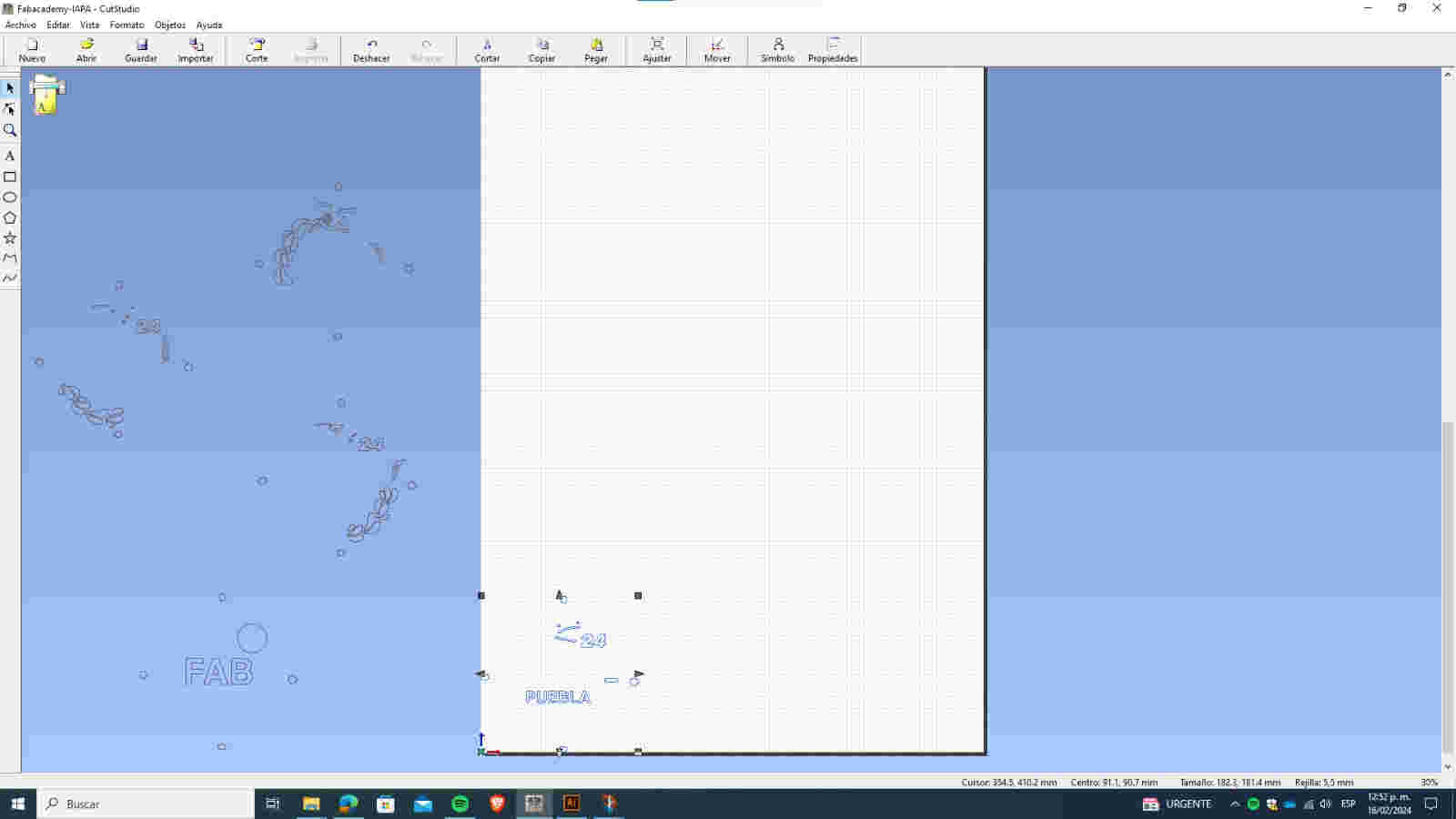Viewport: 1456px width, 819px height.
Task: Click the vertical scrollbar thumb
Action: [1448, 587]
